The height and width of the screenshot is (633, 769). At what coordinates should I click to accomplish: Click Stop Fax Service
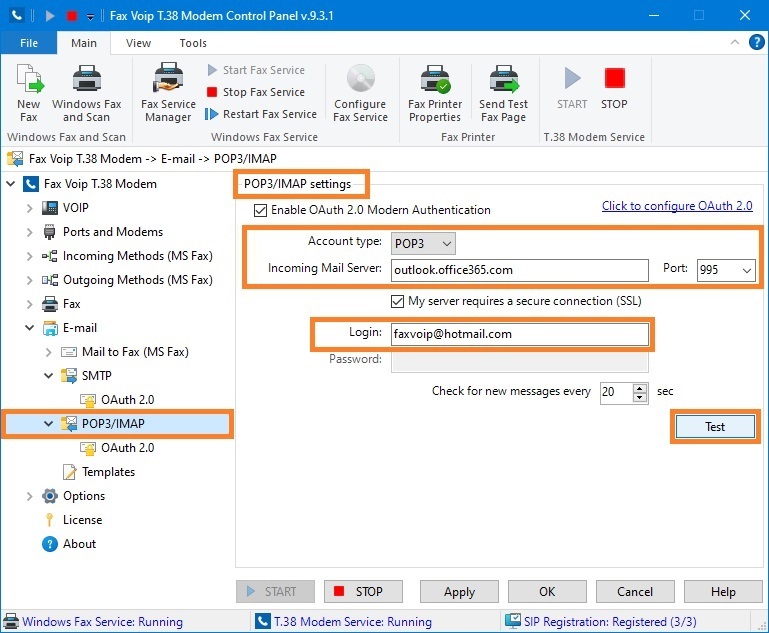(256, 92)
